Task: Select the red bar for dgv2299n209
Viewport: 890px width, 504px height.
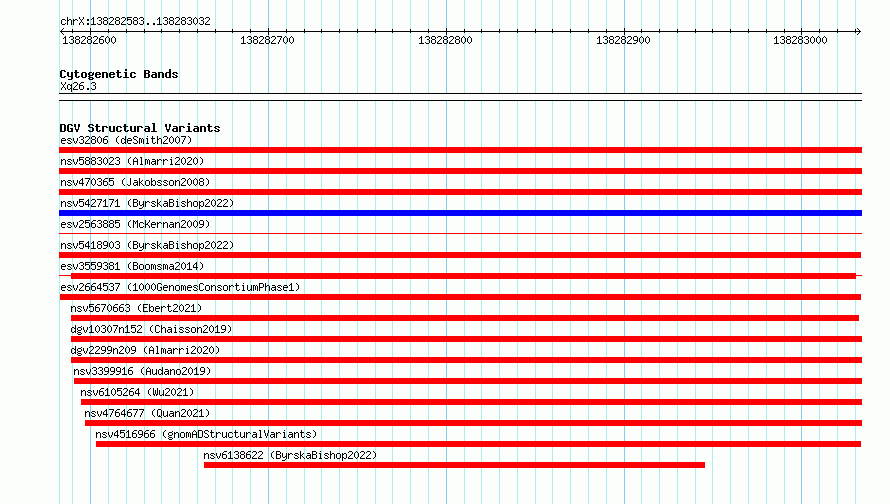Action: point(467,360)
